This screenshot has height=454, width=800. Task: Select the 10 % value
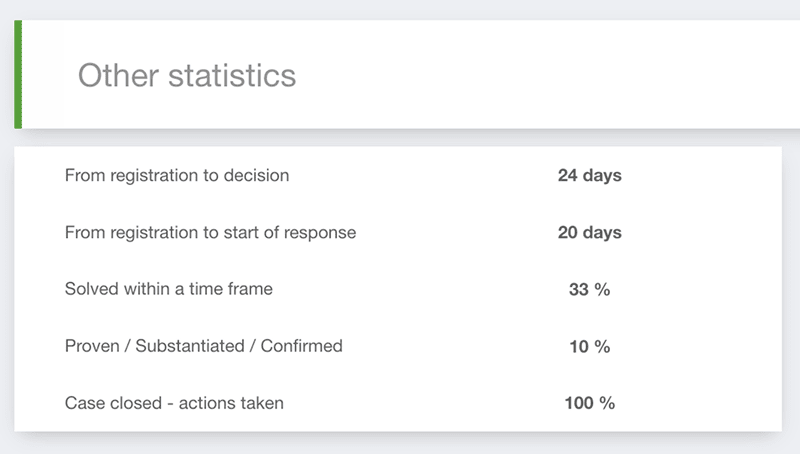[x=589, y=347]
